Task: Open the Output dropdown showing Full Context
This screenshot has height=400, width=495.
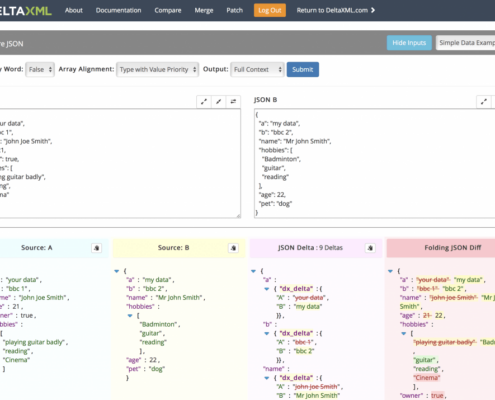Action: (257, 69)
